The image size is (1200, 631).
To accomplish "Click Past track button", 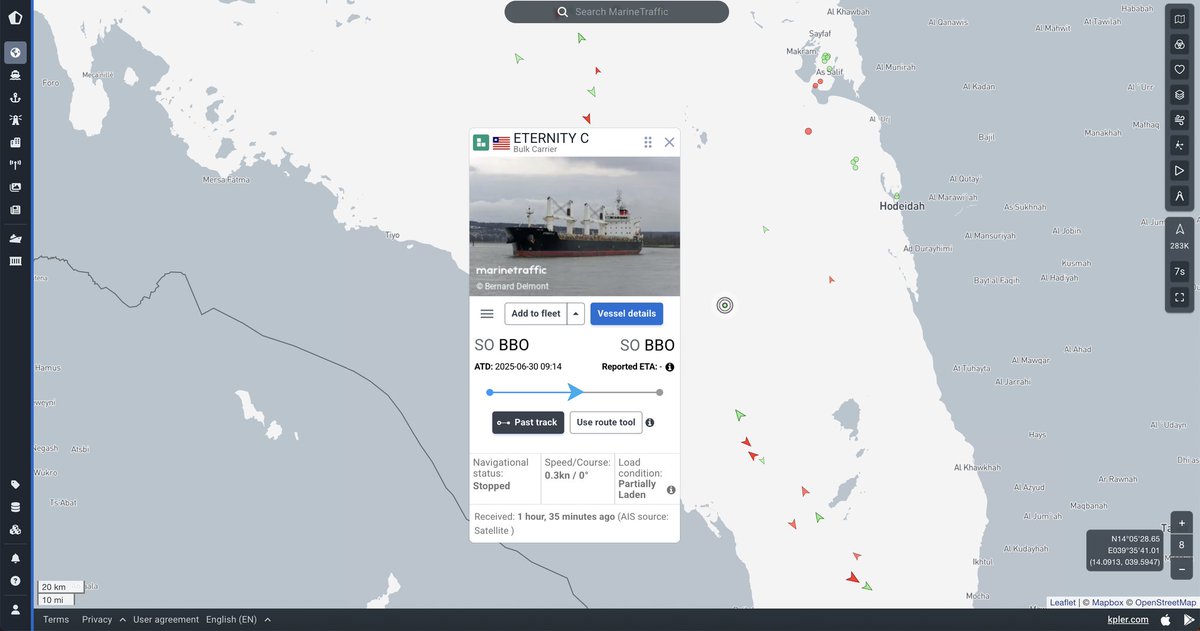I will click(x=528, y=422).
